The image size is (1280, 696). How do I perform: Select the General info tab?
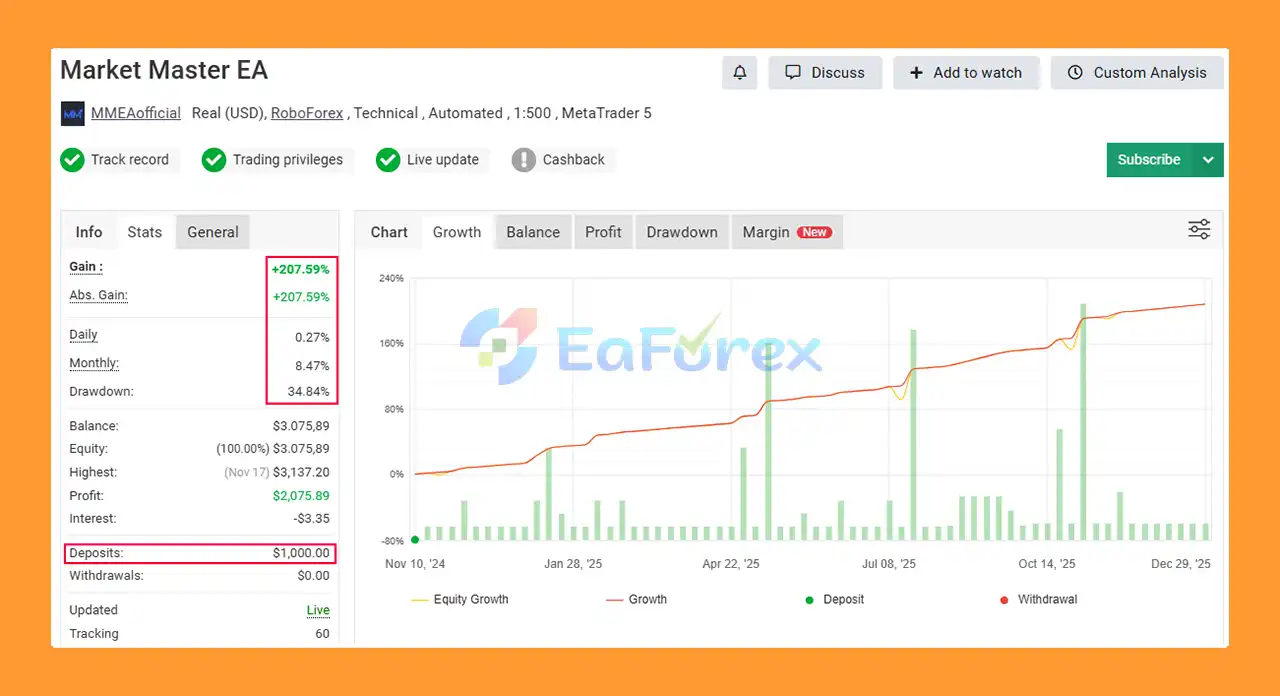(x=213, y=232)
